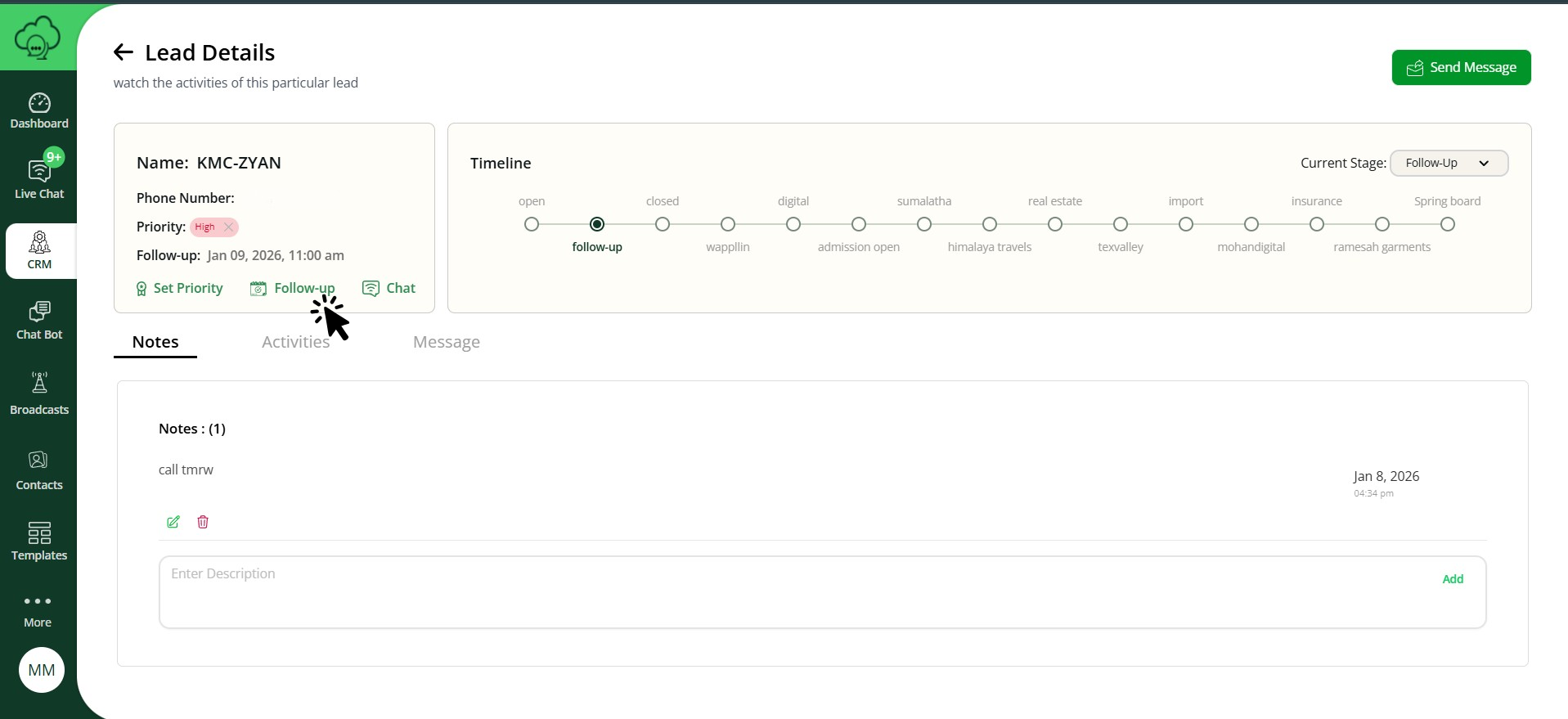Screen dimensions: 1568x719
Task: Open the MM profile avatar
Action: 42,670
